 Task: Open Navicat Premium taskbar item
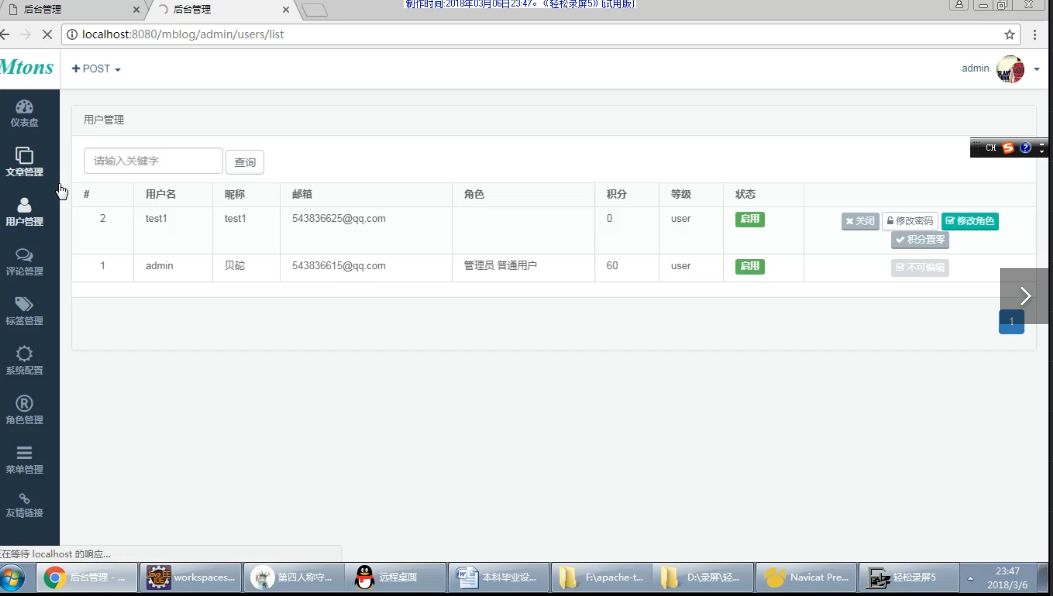point(806,577)
